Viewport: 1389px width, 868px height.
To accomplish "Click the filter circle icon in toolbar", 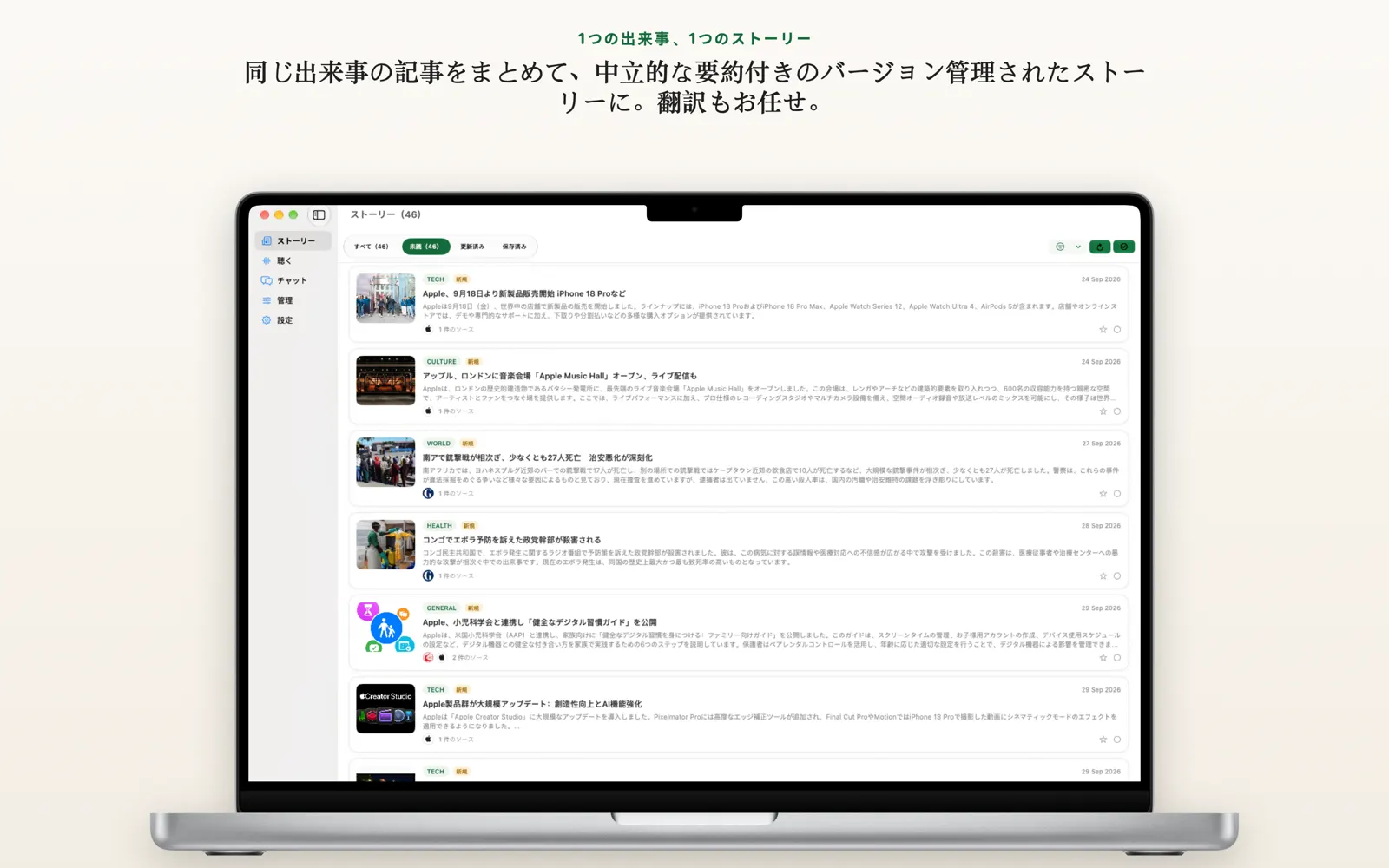I will (x=1060, y=247).
